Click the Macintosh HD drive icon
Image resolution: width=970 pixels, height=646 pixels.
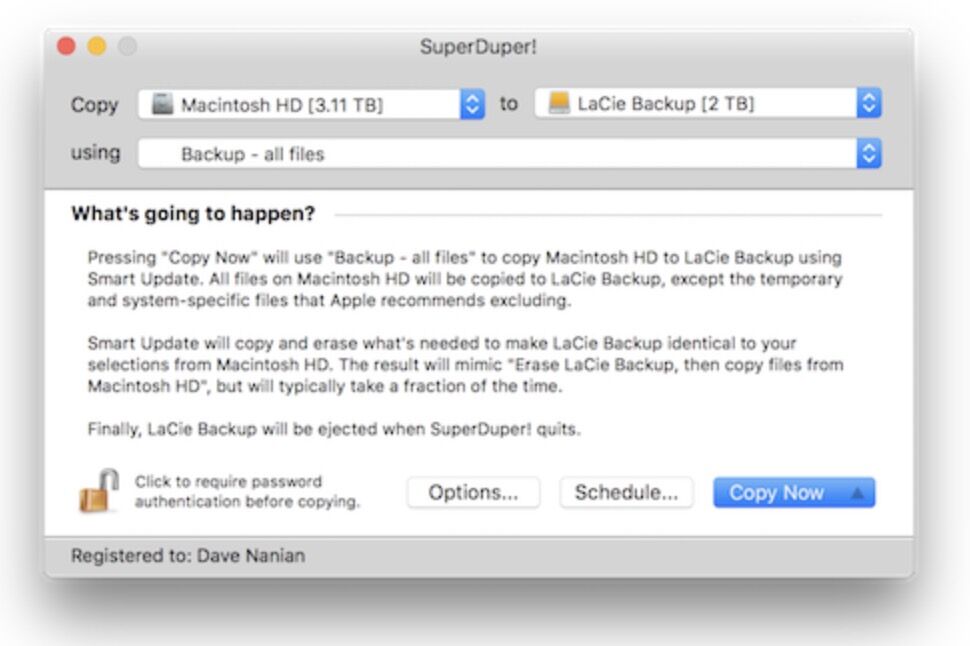(x=162, y=104)
